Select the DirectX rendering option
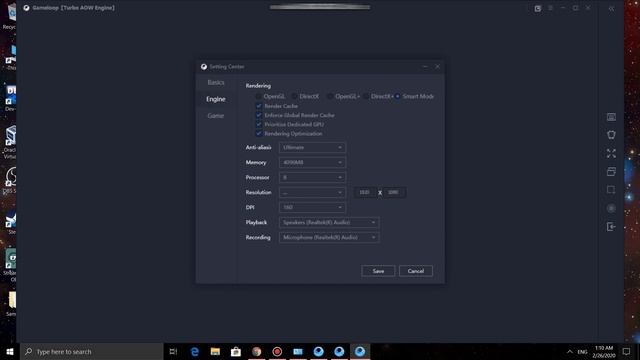The height and width of the screenshot is (360, 640). (305, 96)
